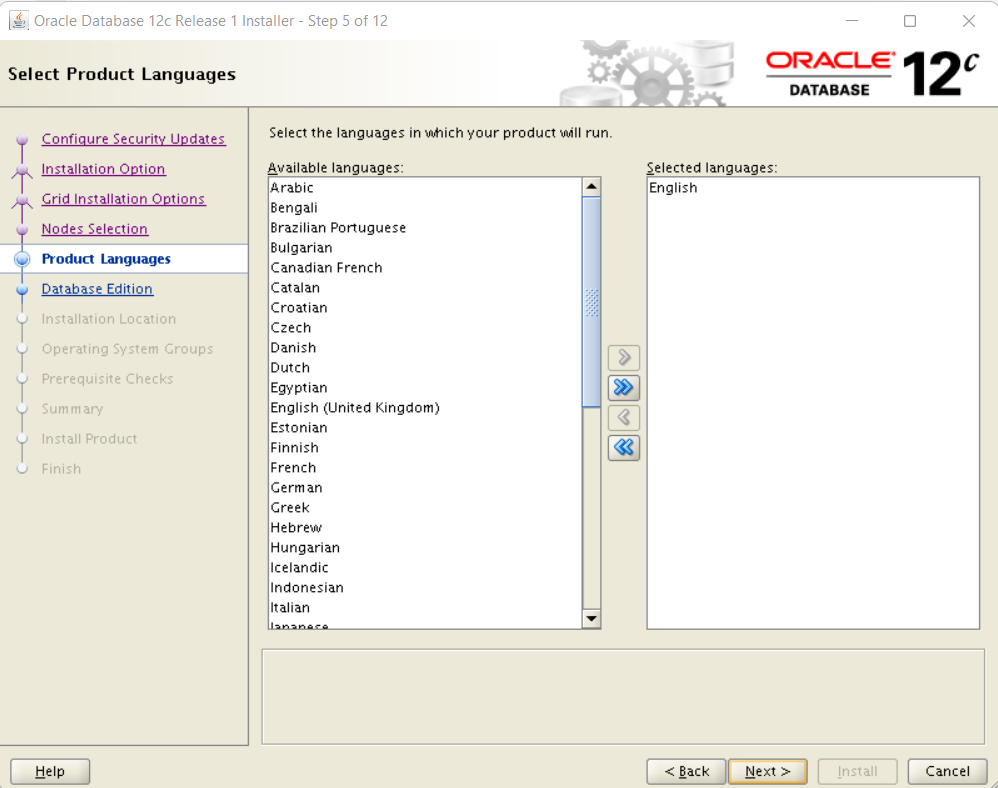Click the Back button
The image size is (998, 788).
point(686,771)
